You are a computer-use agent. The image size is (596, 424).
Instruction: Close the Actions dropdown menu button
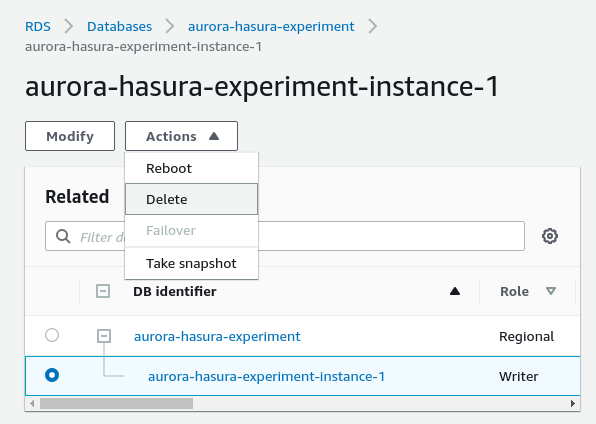(181, 136)
